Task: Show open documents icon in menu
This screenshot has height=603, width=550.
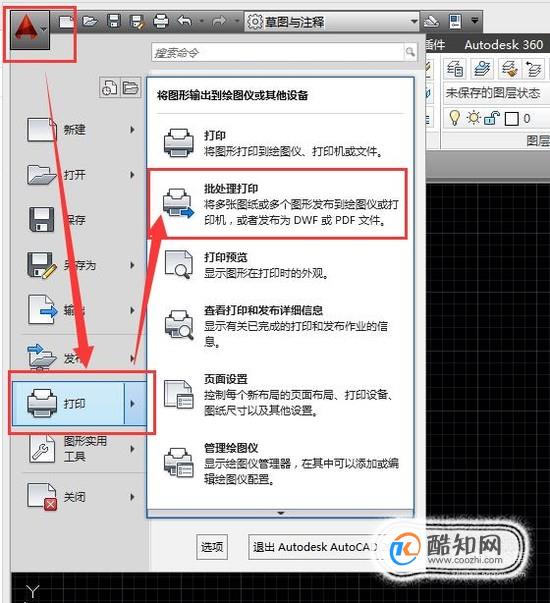Action: pyautogui.click(x=130, y=87)
